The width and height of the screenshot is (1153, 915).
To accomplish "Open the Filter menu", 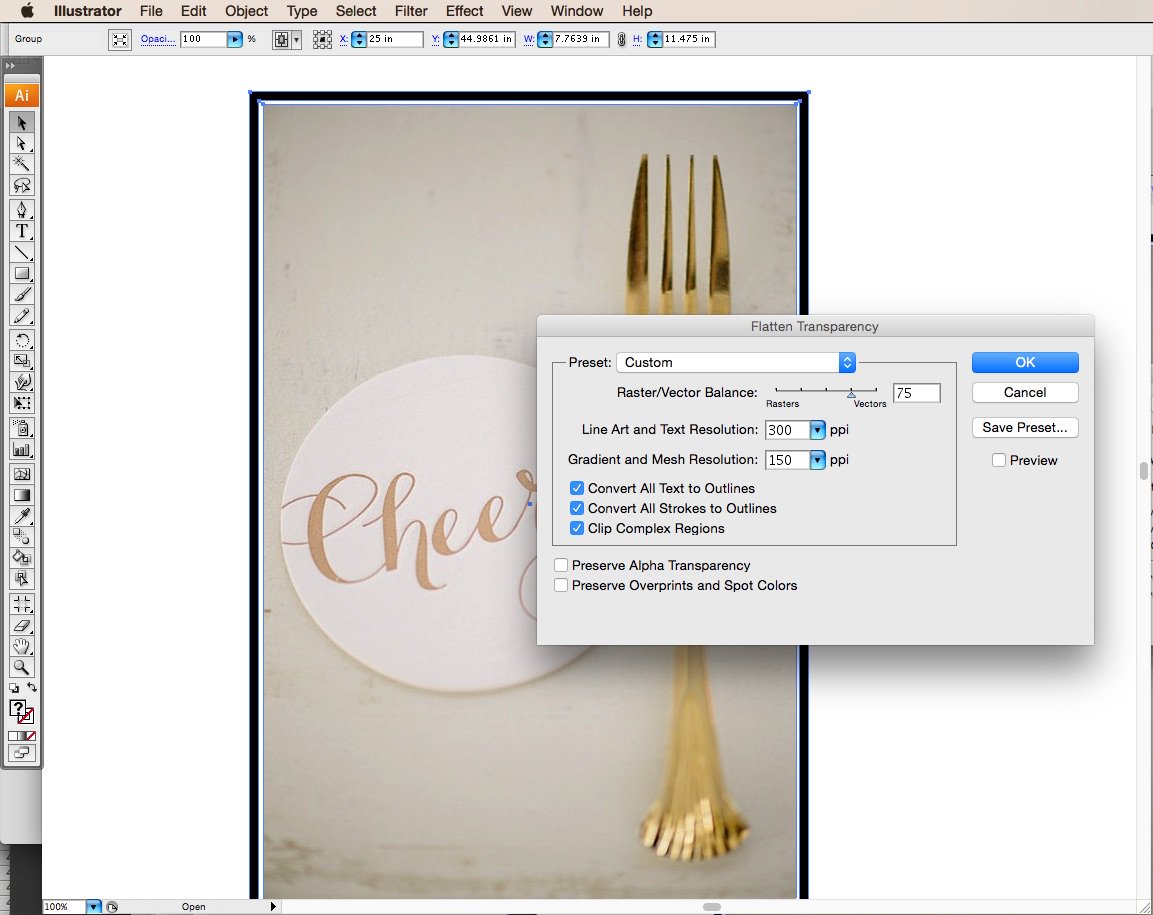I will pyautogui.click(x=411, y=11).
